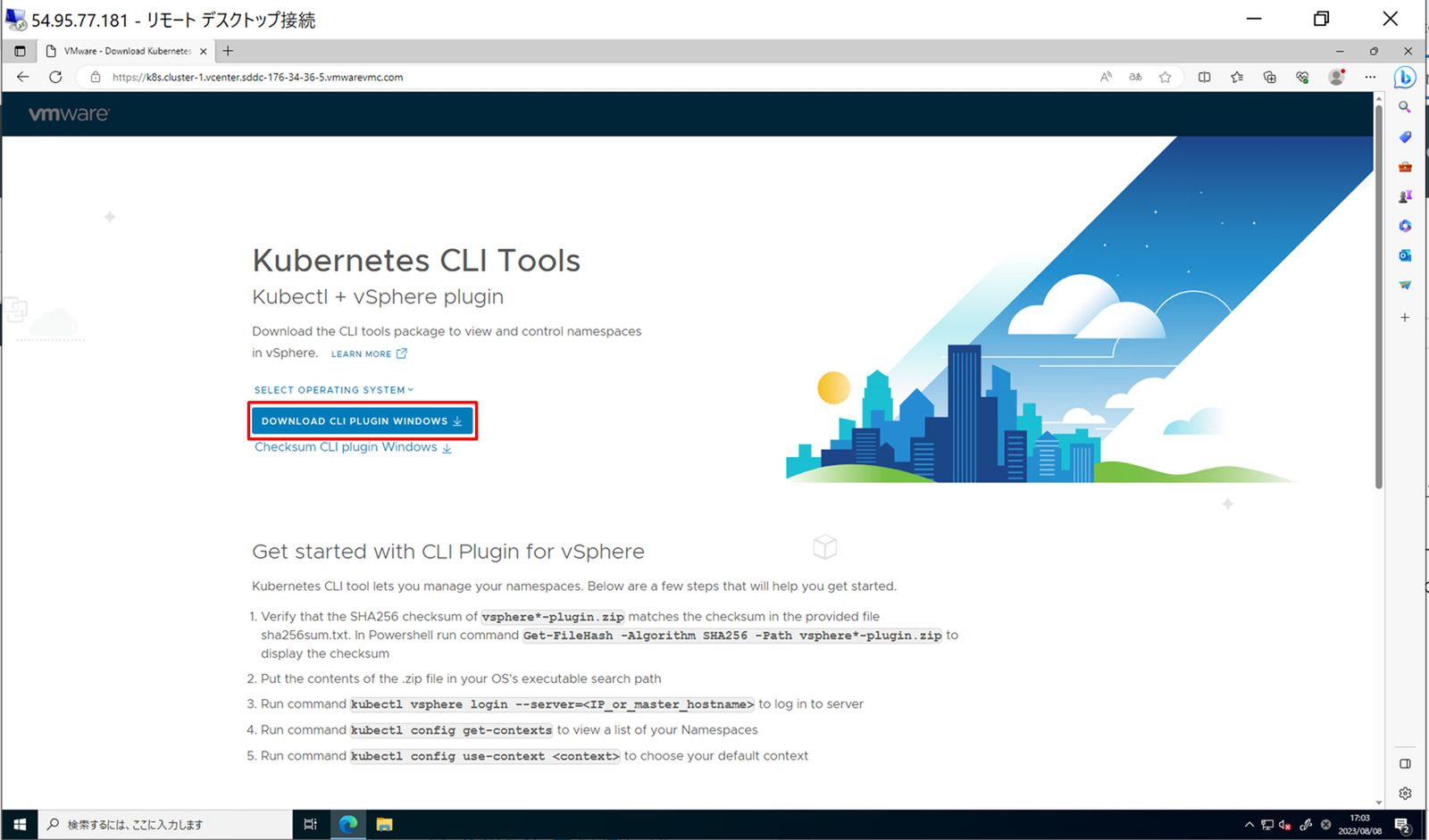Click the read aloud icon
1429x840 pixels.
[1106, 77]
